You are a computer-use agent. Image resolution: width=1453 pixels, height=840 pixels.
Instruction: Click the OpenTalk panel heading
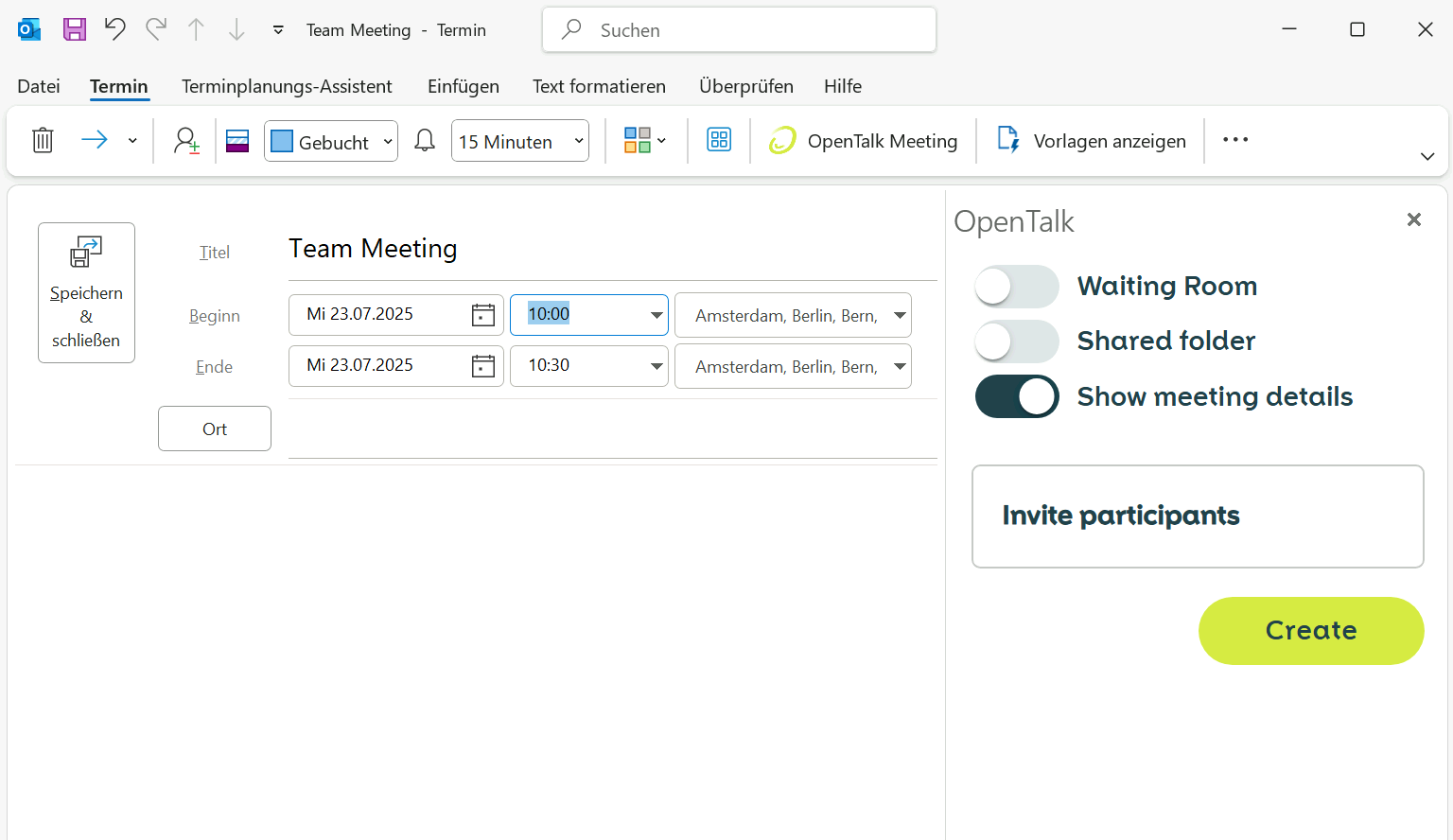coord(1014,221)
